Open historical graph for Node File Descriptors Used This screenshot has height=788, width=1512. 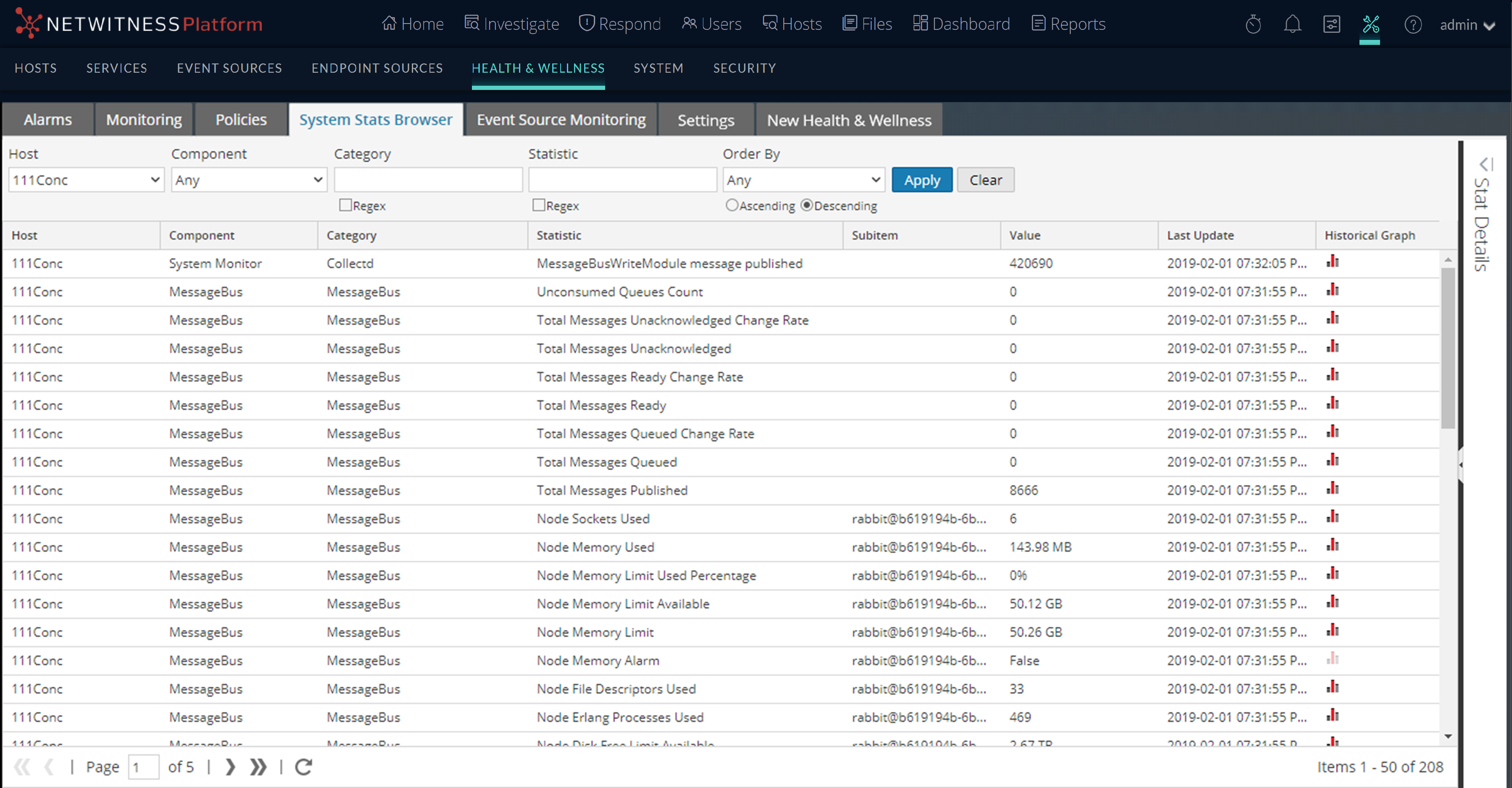[x=1333, y=687]
